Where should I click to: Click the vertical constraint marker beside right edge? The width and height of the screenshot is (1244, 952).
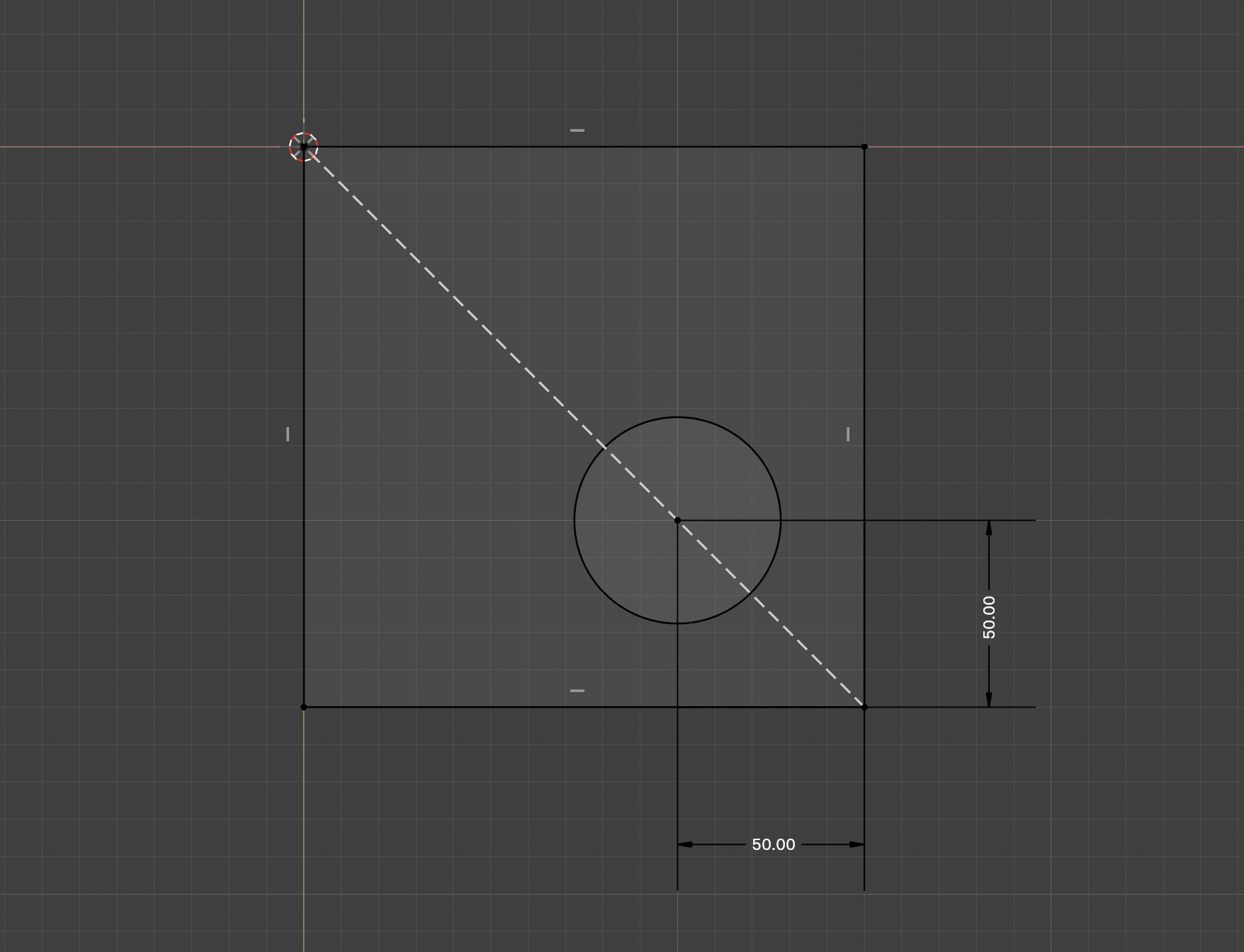pos(848,434)
